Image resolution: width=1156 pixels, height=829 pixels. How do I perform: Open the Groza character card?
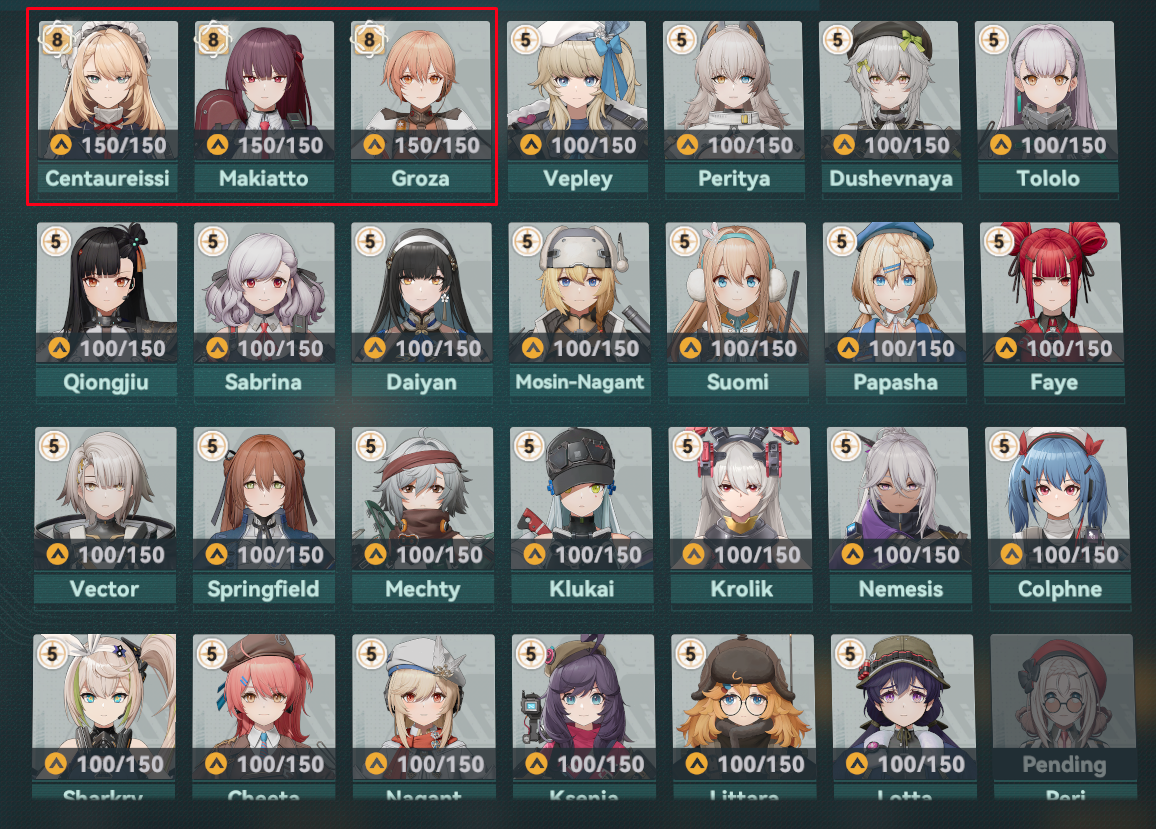[420, 108]
